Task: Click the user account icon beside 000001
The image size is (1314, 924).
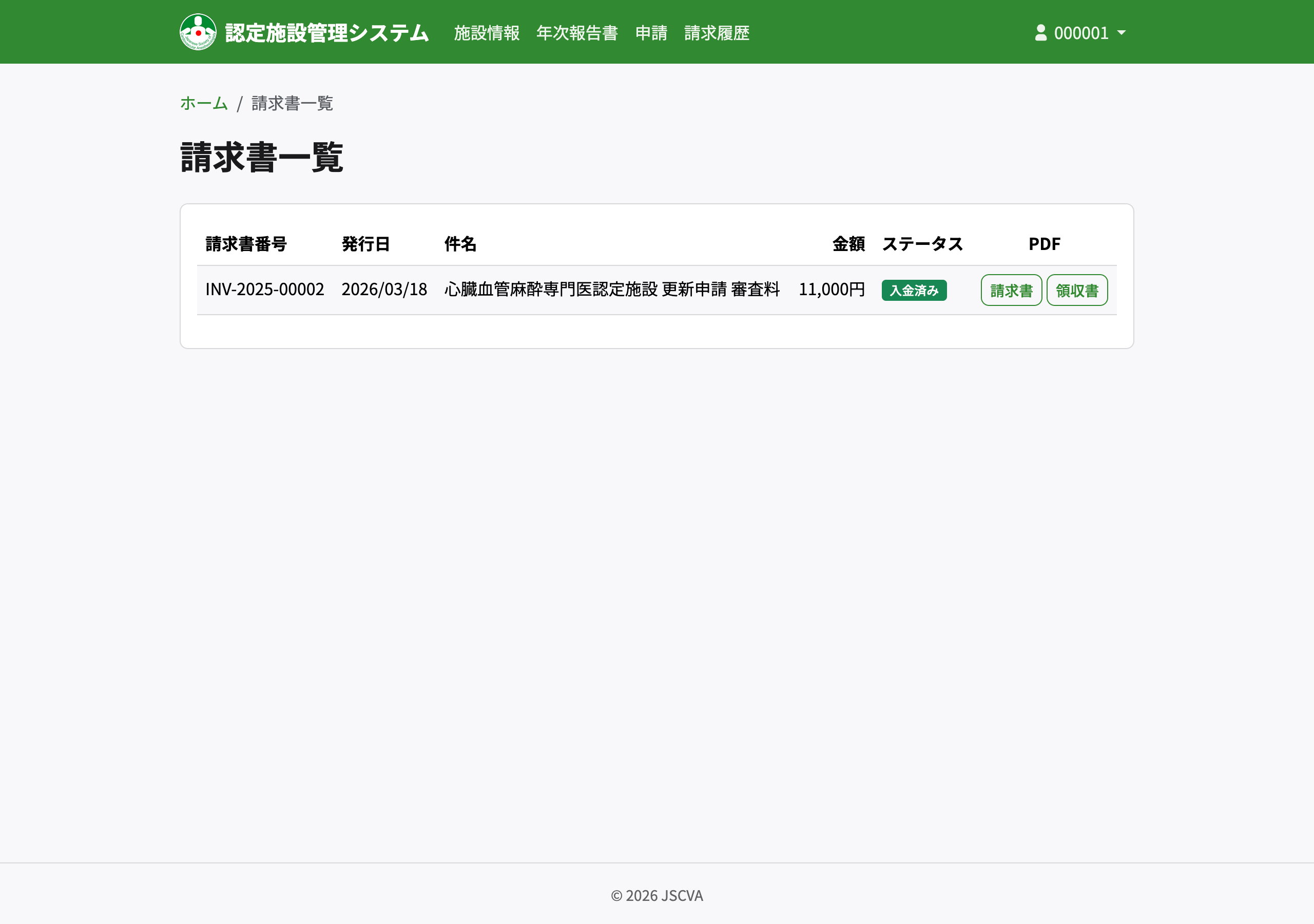Action: click(x=1040, y=33)
